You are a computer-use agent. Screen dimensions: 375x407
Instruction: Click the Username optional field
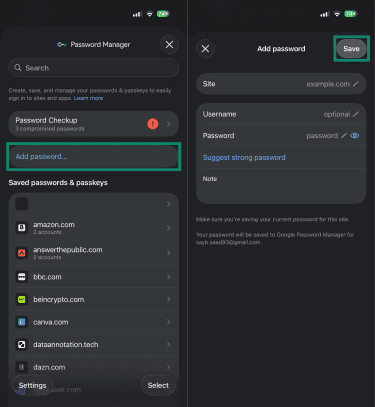[337, 114]
